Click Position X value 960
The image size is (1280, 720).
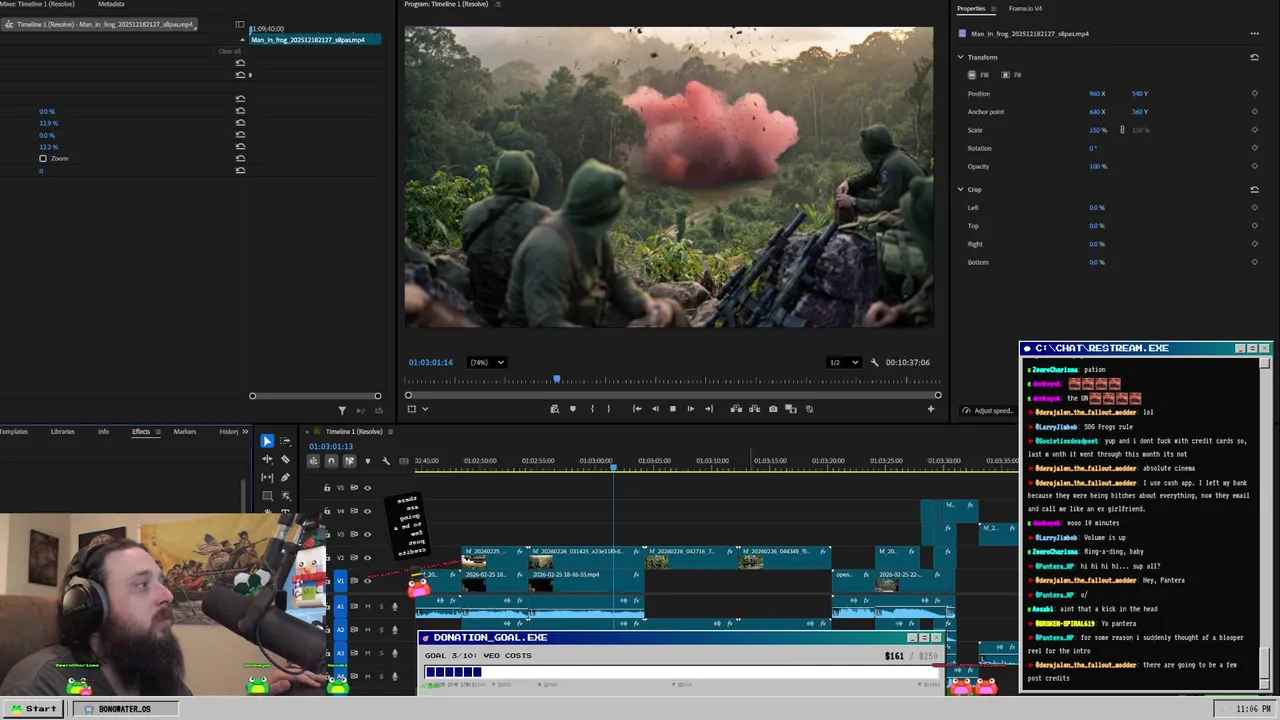[1097, 94]
